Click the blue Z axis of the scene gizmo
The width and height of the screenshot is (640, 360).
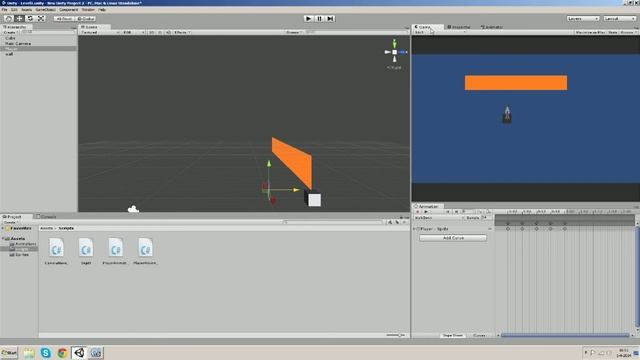(x=403, y=52)
